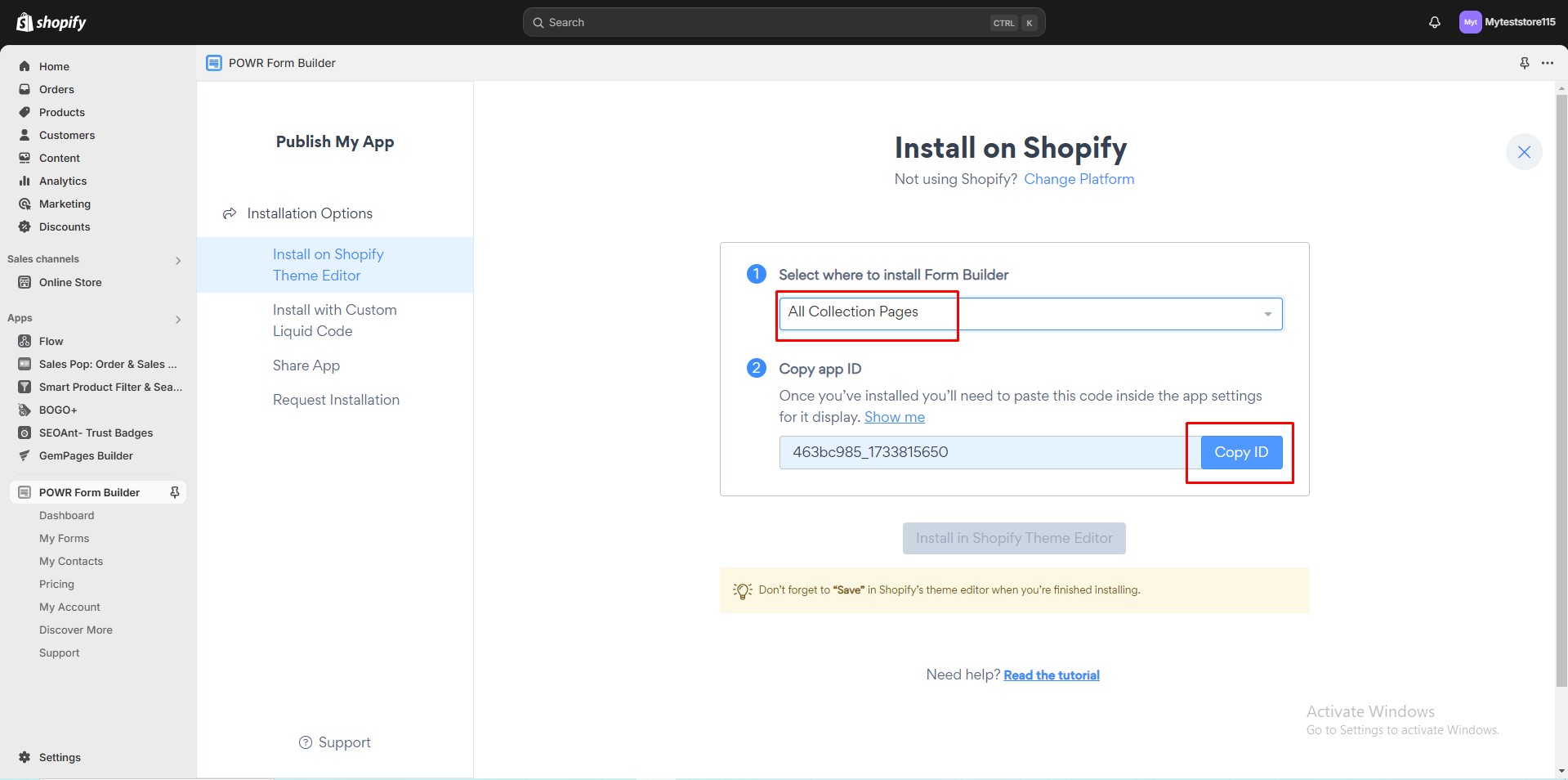
Task: Close the Install on Shopify panel
Action: 1523,152
